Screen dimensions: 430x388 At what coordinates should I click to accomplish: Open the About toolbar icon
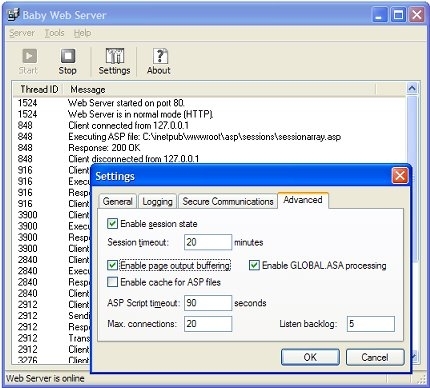[x=159, y=62]
